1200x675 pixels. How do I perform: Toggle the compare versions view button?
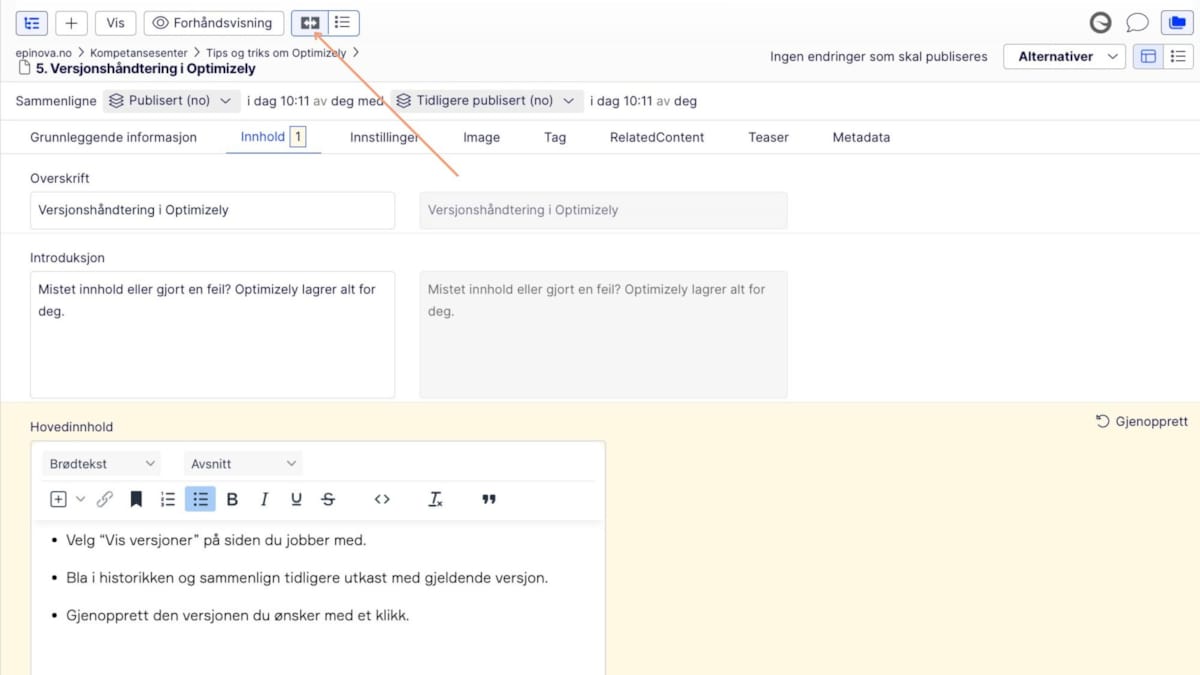point(310,23)
